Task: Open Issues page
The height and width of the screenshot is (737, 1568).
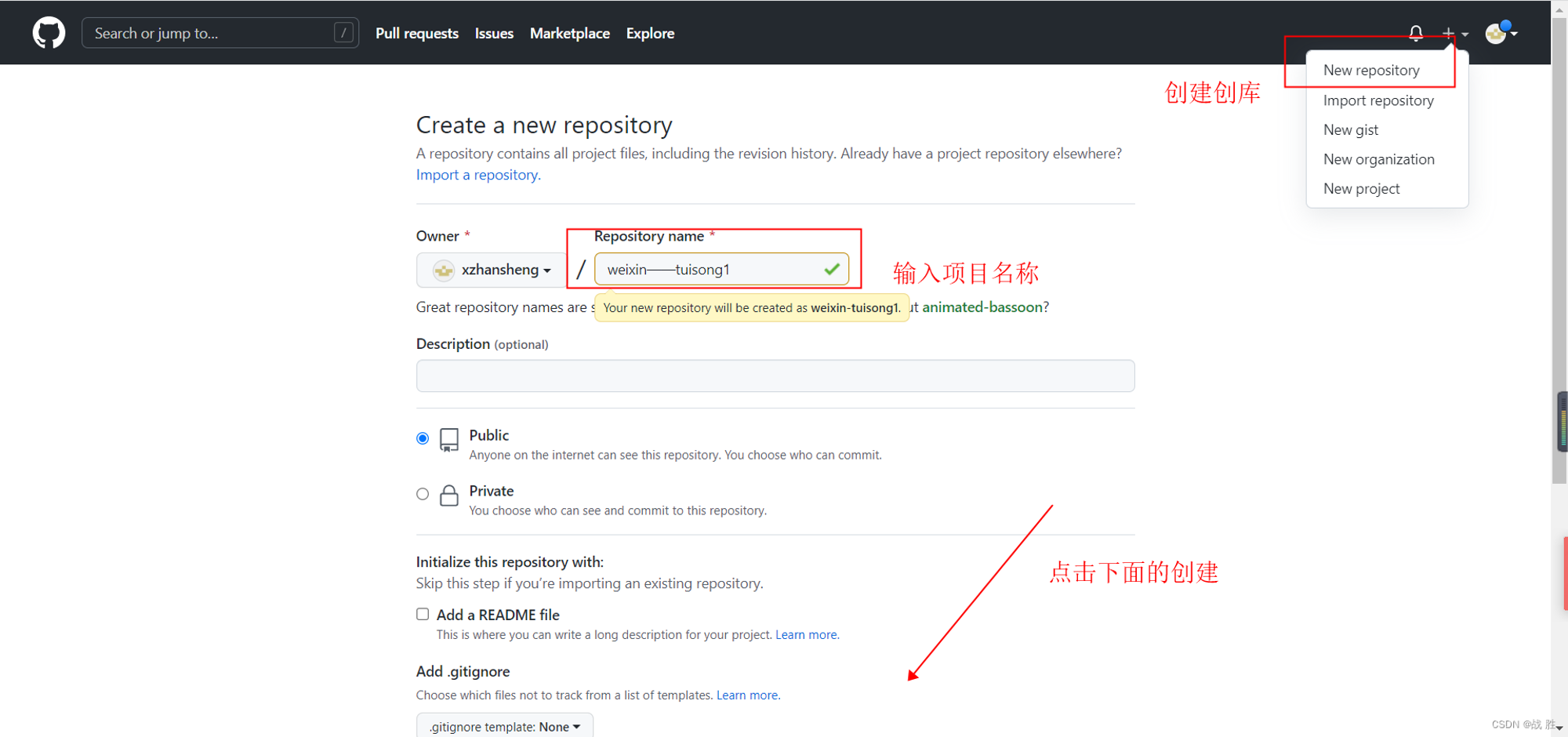Action: 494,33
